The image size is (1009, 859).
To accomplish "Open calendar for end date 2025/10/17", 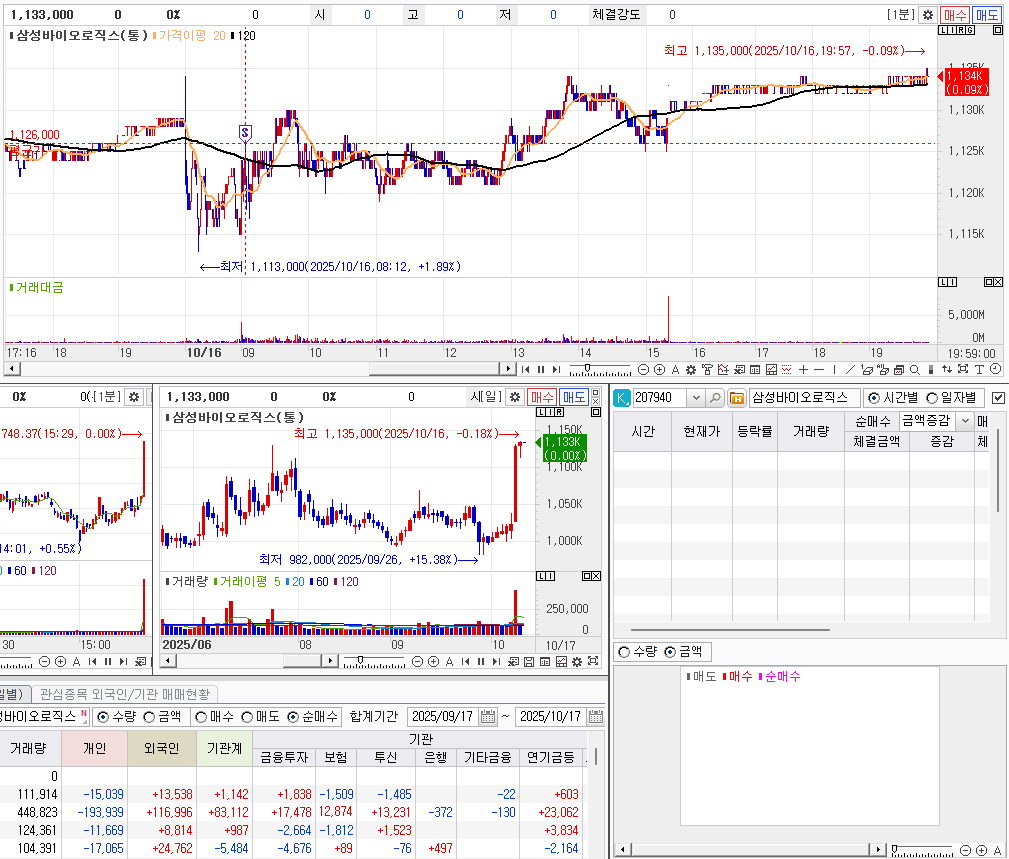I will coord(596,716).
